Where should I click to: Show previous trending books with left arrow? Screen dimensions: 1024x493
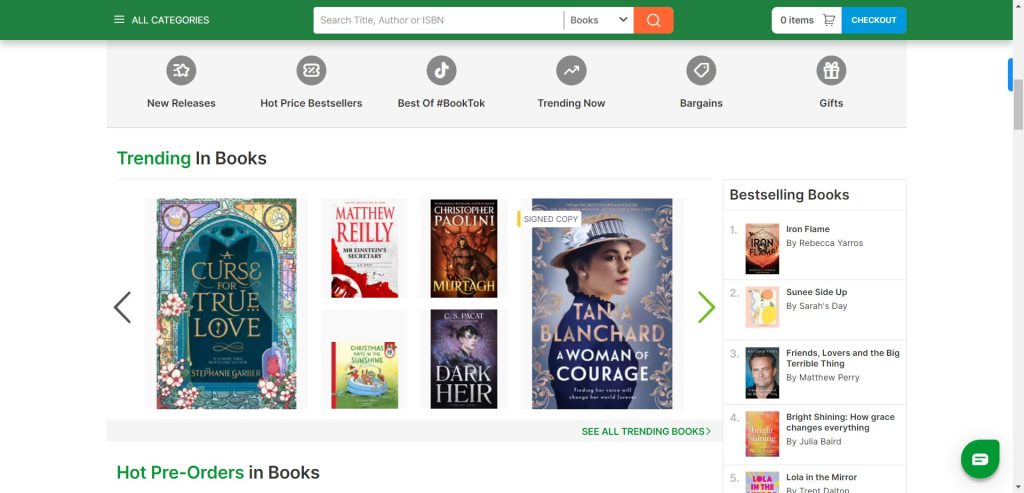(122, 307)
